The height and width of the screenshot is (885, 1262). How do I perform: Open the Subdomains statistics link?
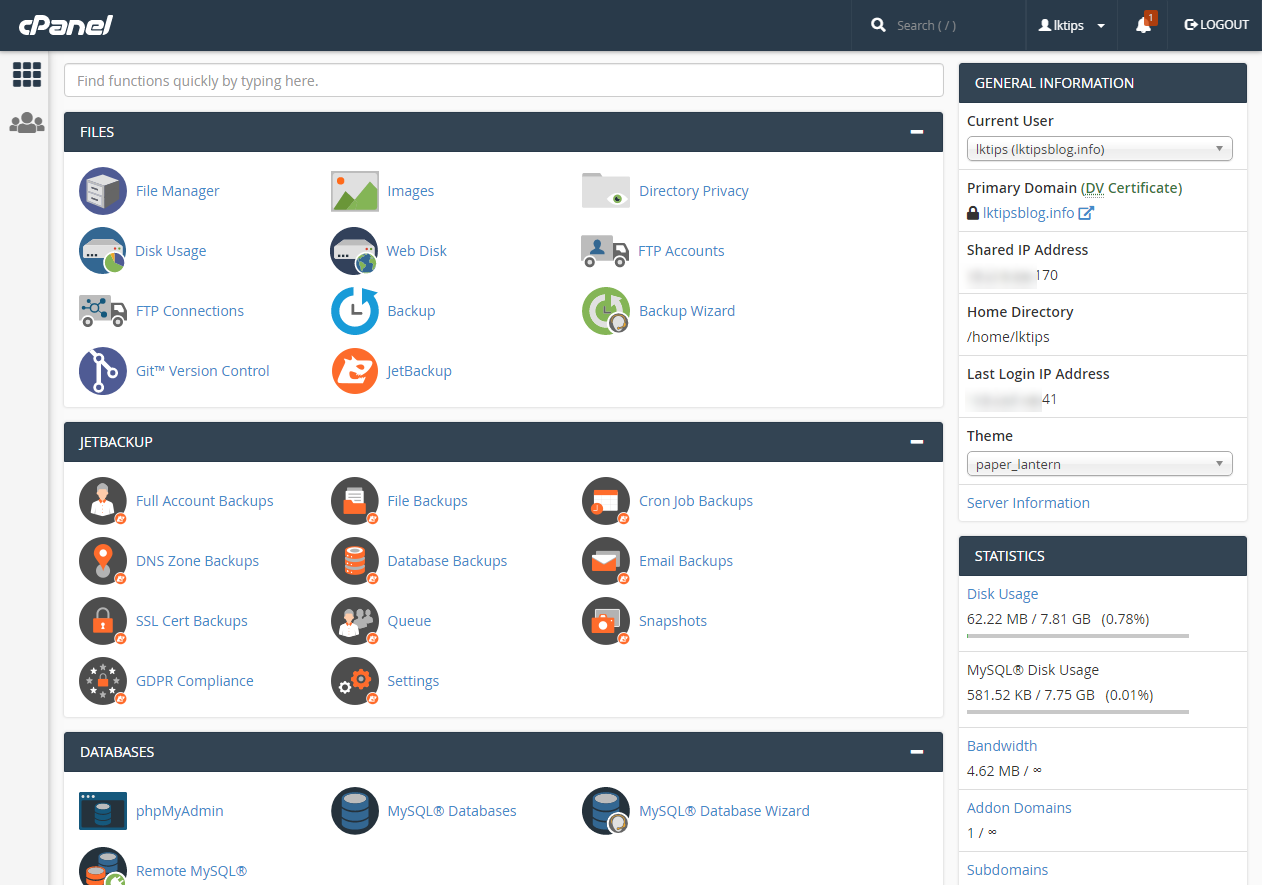pyautogui.click(x=1007, y=870)
